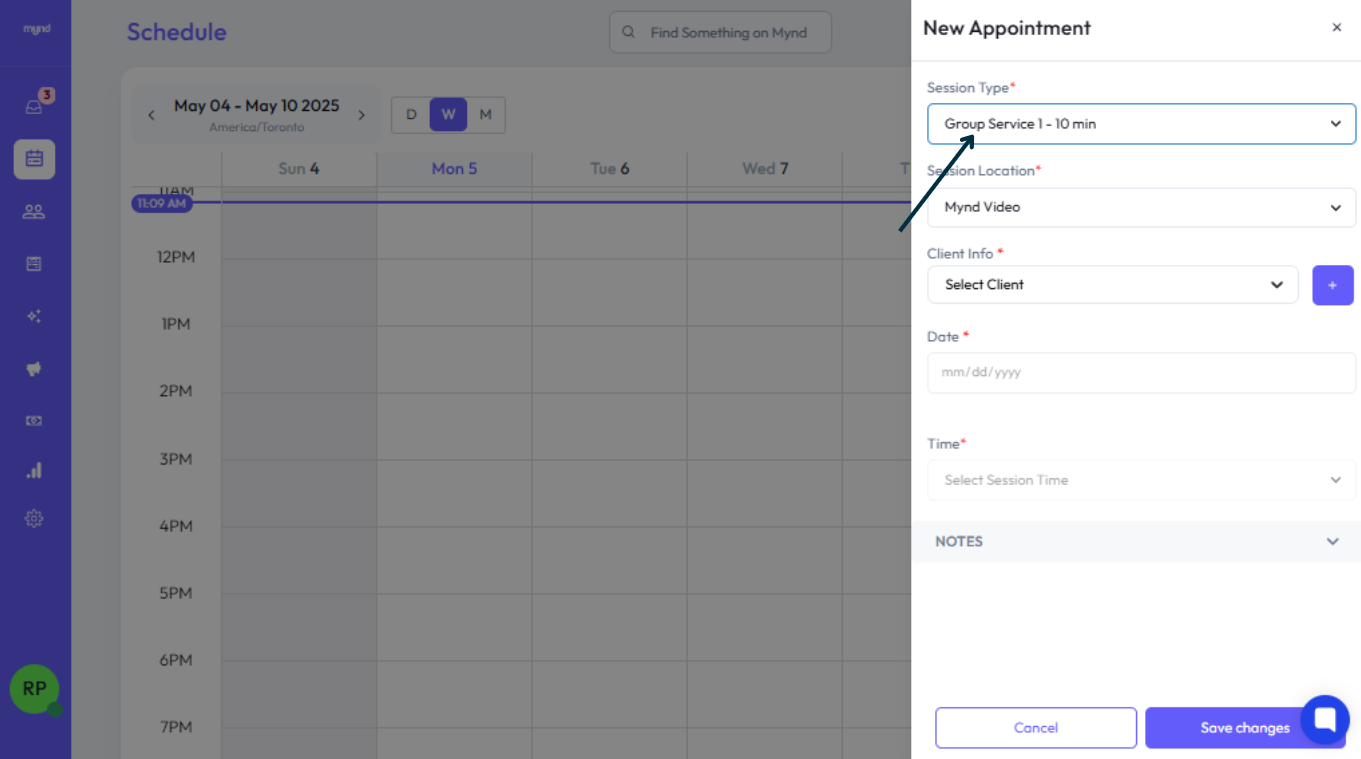The image size is (1361, 759).
Task: Click the chat support bubble icon
Action: tap(1325, 719)
